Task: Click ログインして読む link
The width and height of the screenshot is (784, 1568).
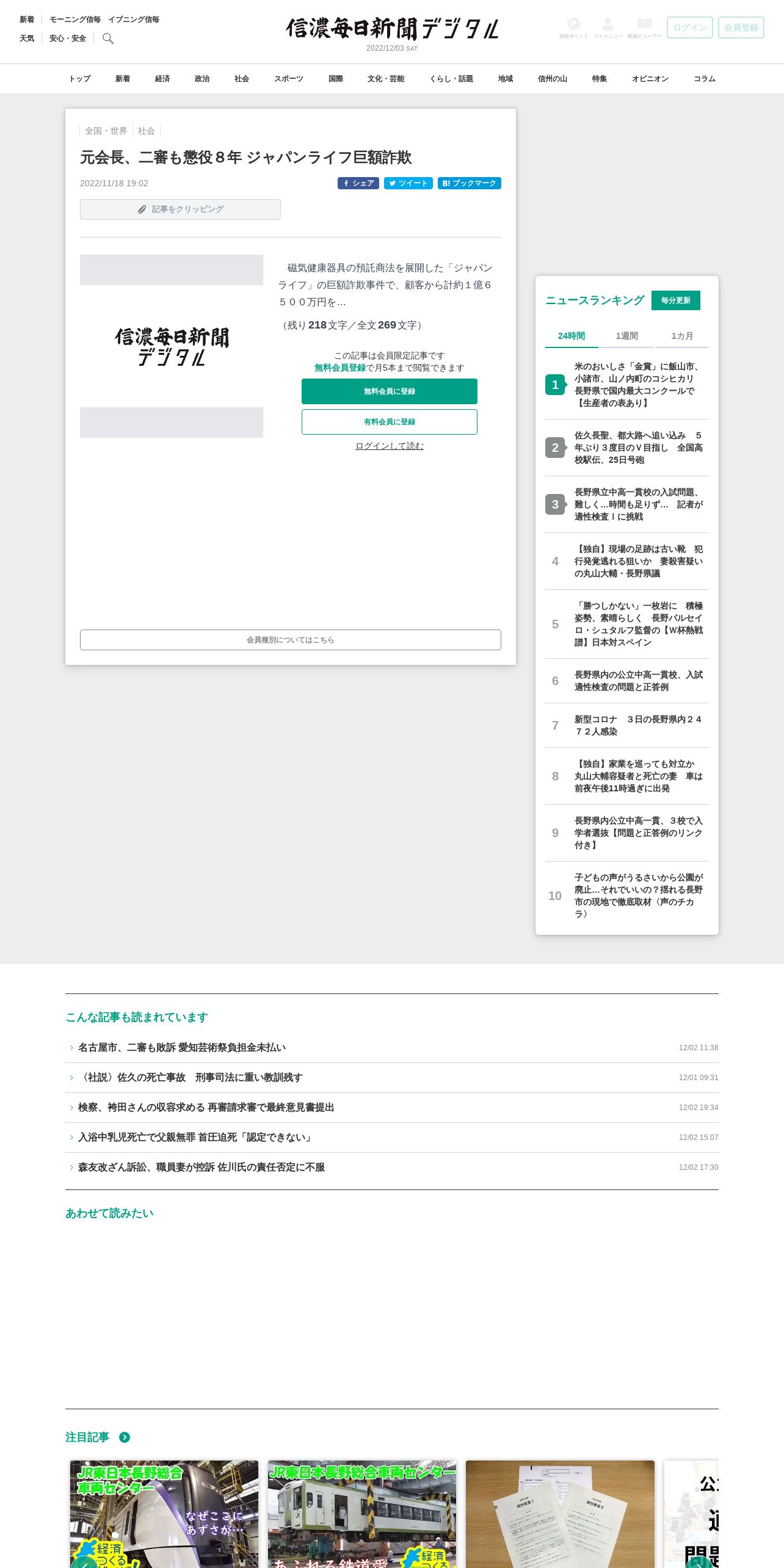Action: (x=390, y=446)
